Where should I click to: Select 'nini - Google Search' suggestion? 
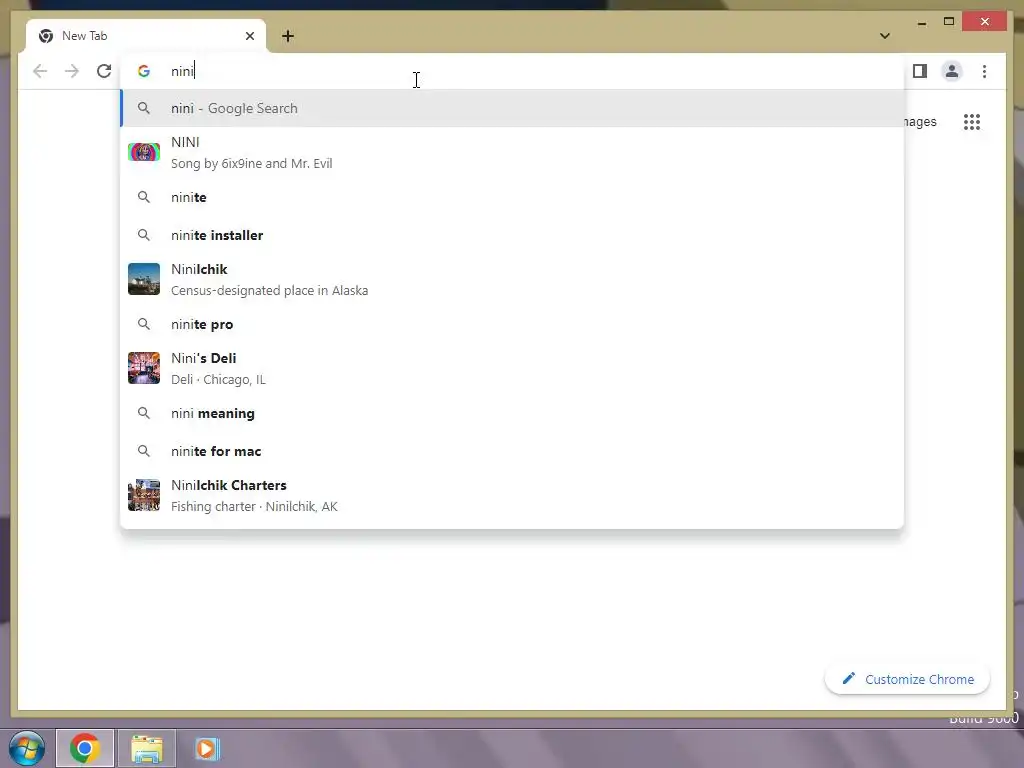pos(513,108)
